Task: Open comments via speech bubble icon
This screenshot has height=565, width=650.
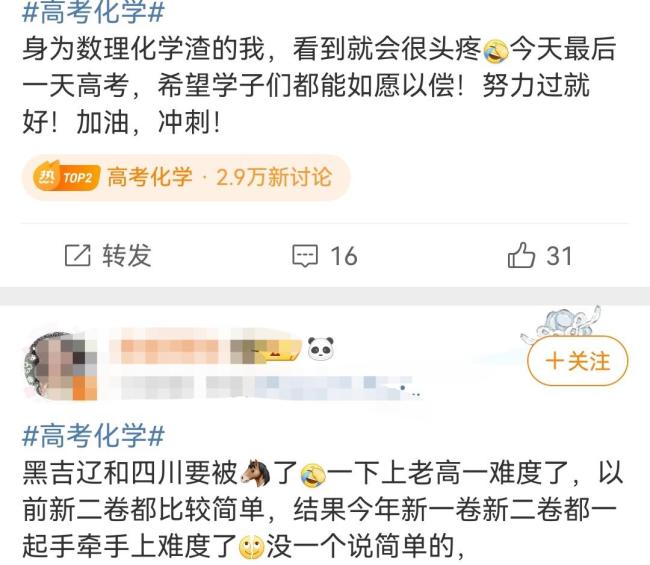Action: coord(305,256)
